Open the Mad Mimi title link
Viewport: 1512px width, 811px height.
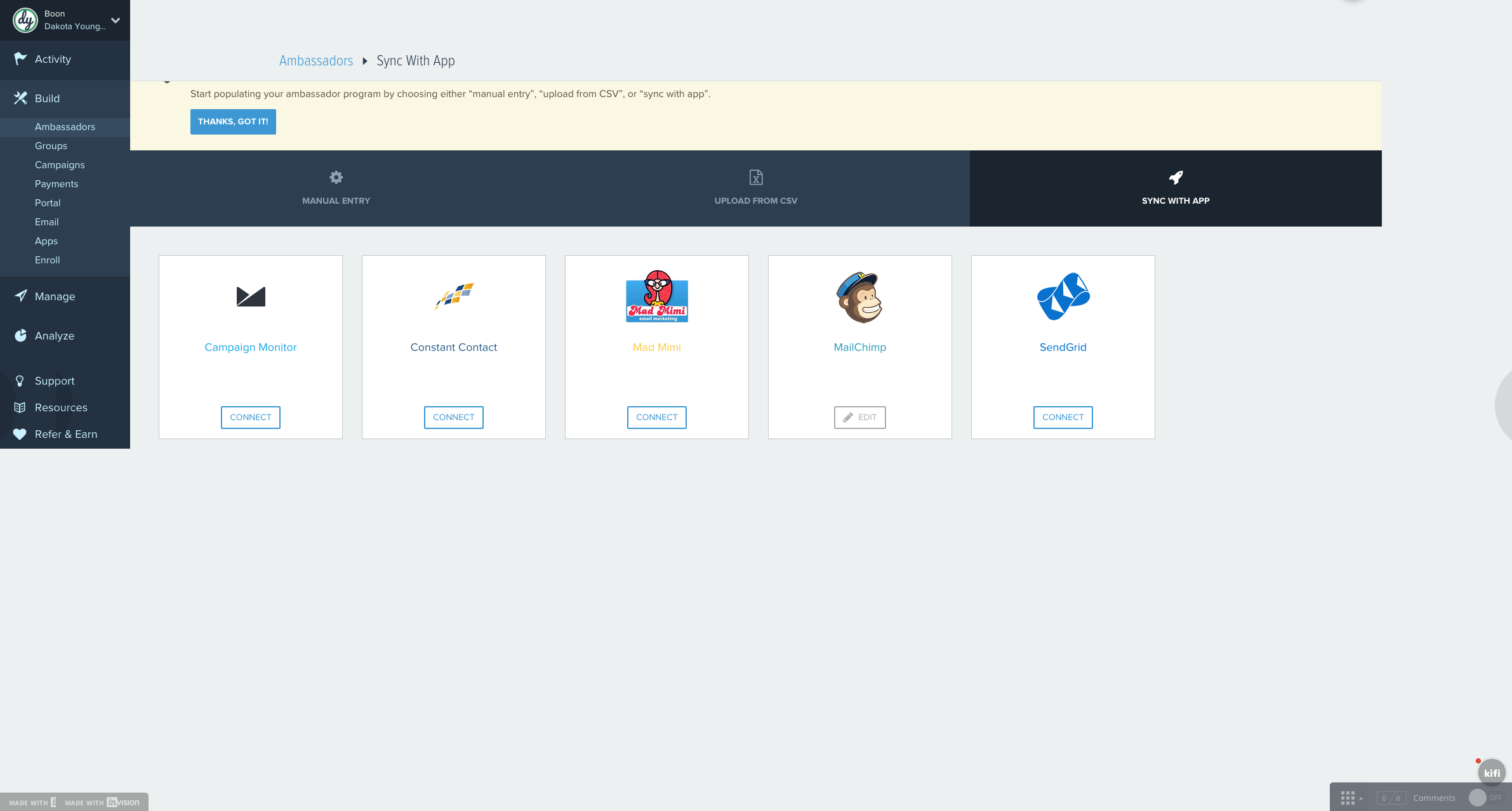tap(657, 347)
